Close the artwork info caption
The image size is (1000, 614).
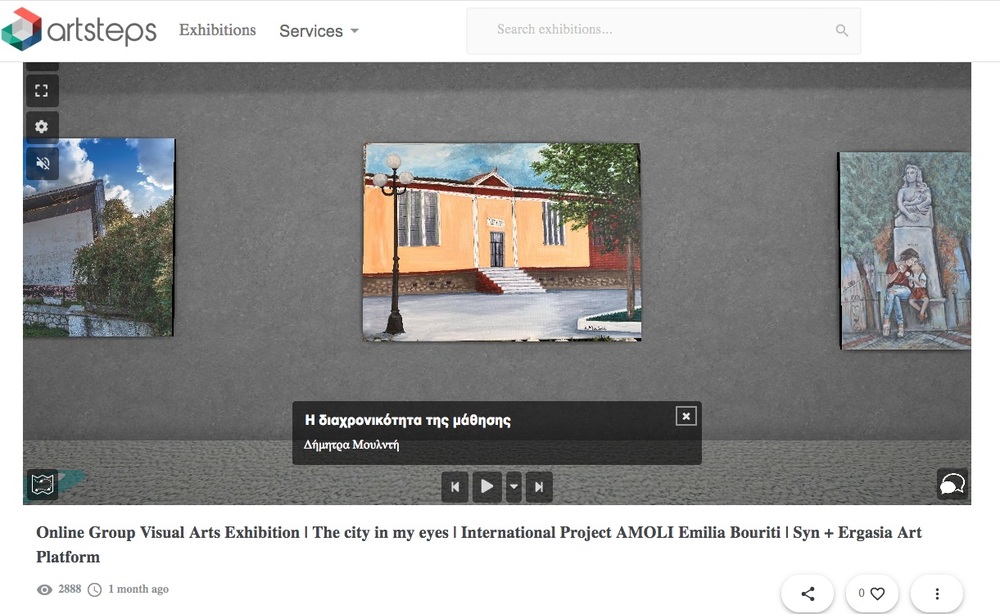[685, 416]
